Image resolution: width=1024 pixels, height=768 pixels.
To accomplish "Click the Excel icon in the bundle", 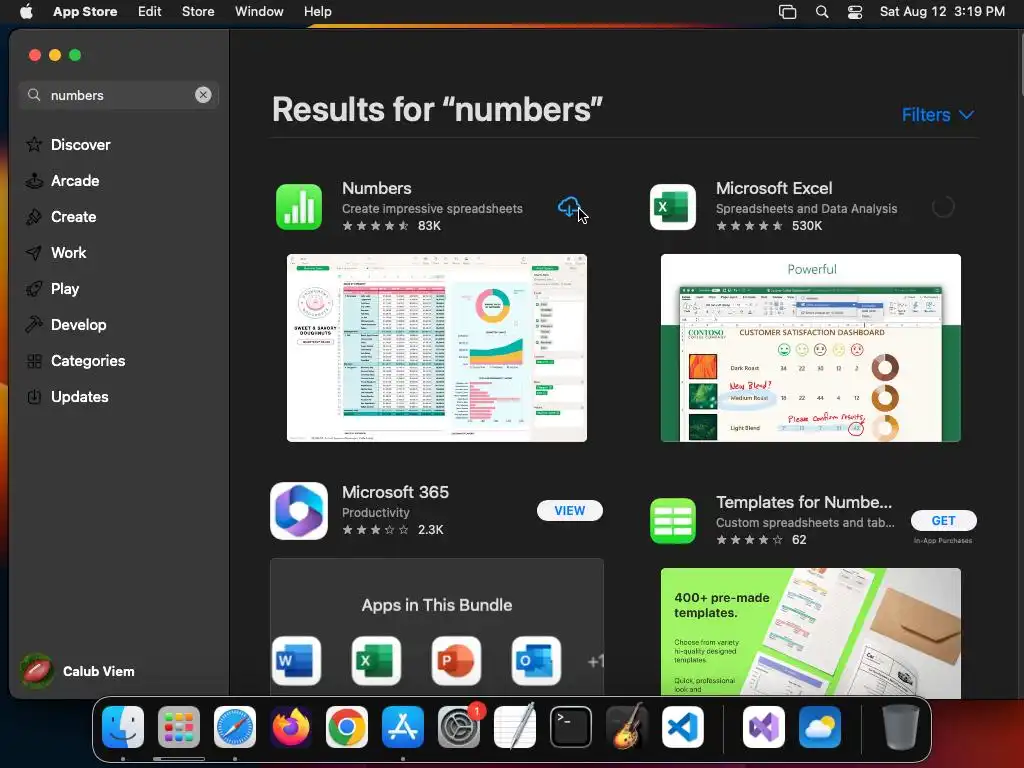I will (376, 661).
